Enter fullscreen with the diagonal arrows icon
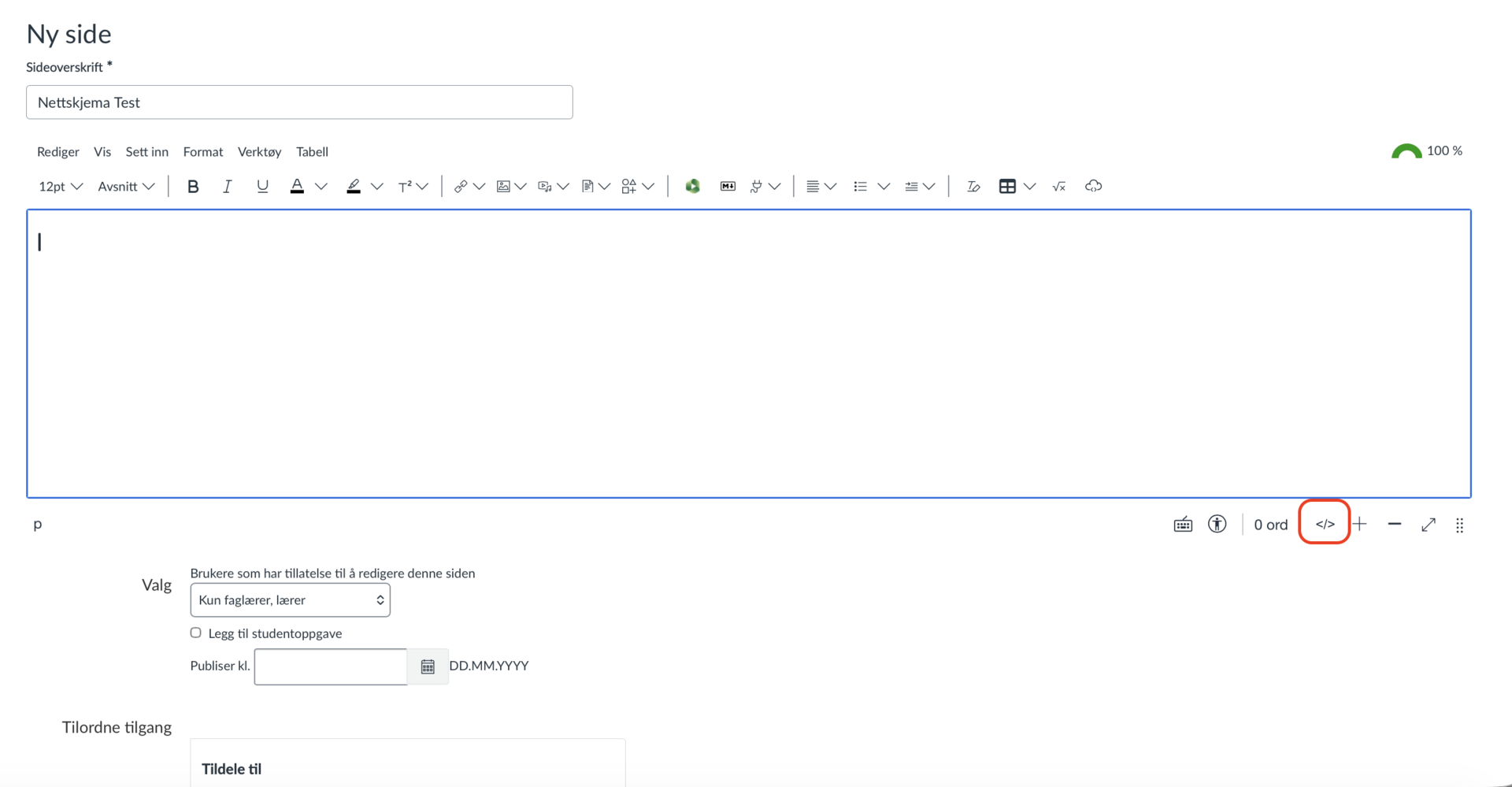 click(x=1429, y=525)
